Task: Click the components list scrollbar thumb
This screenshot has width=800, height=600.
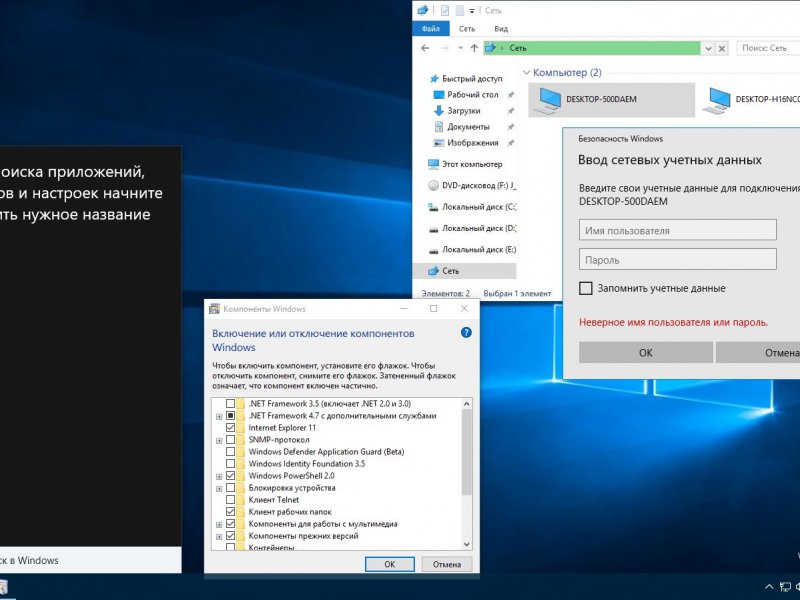Action: coord(466,452)
